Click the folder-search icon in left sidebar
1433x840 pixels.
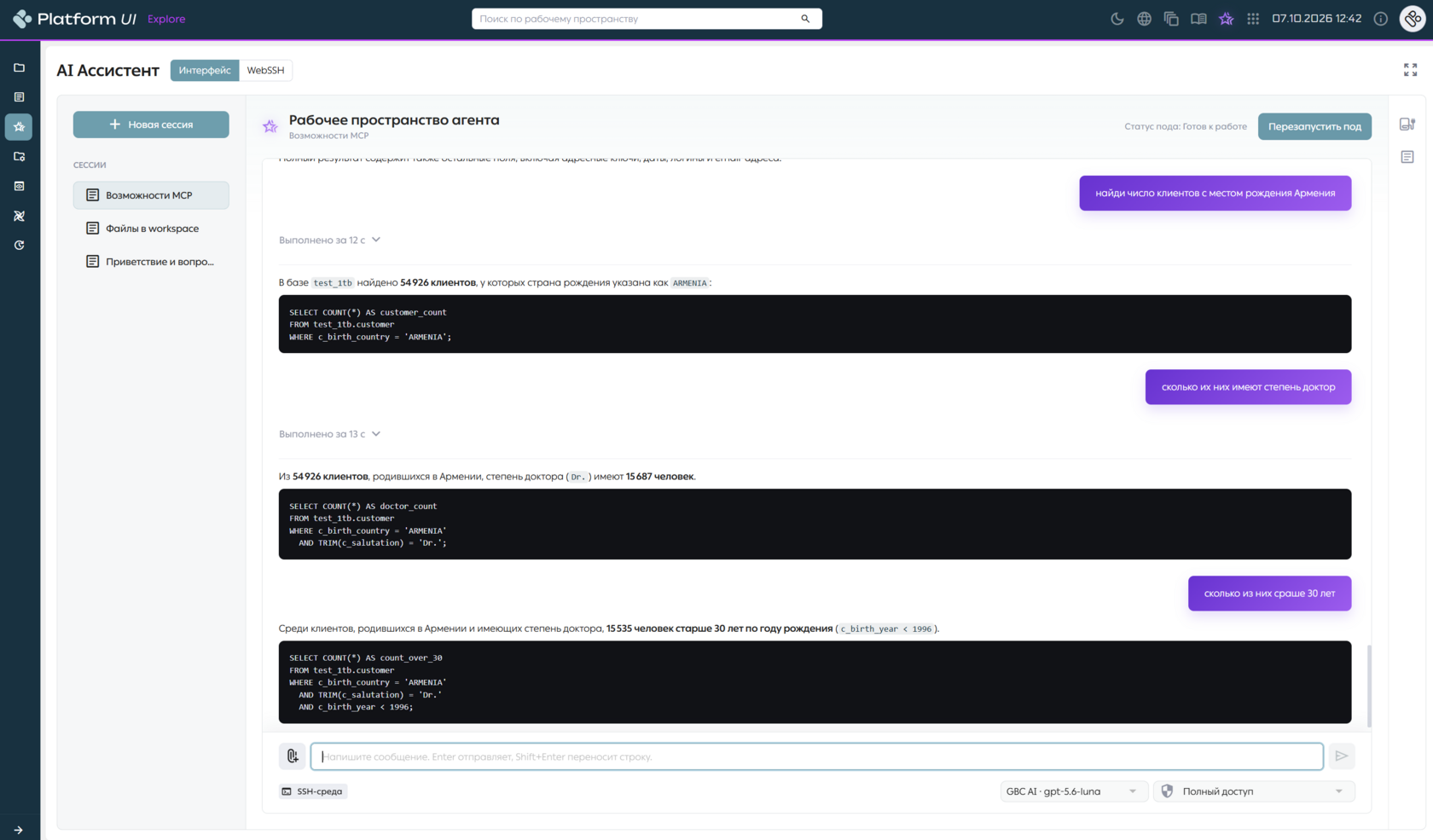19,156
